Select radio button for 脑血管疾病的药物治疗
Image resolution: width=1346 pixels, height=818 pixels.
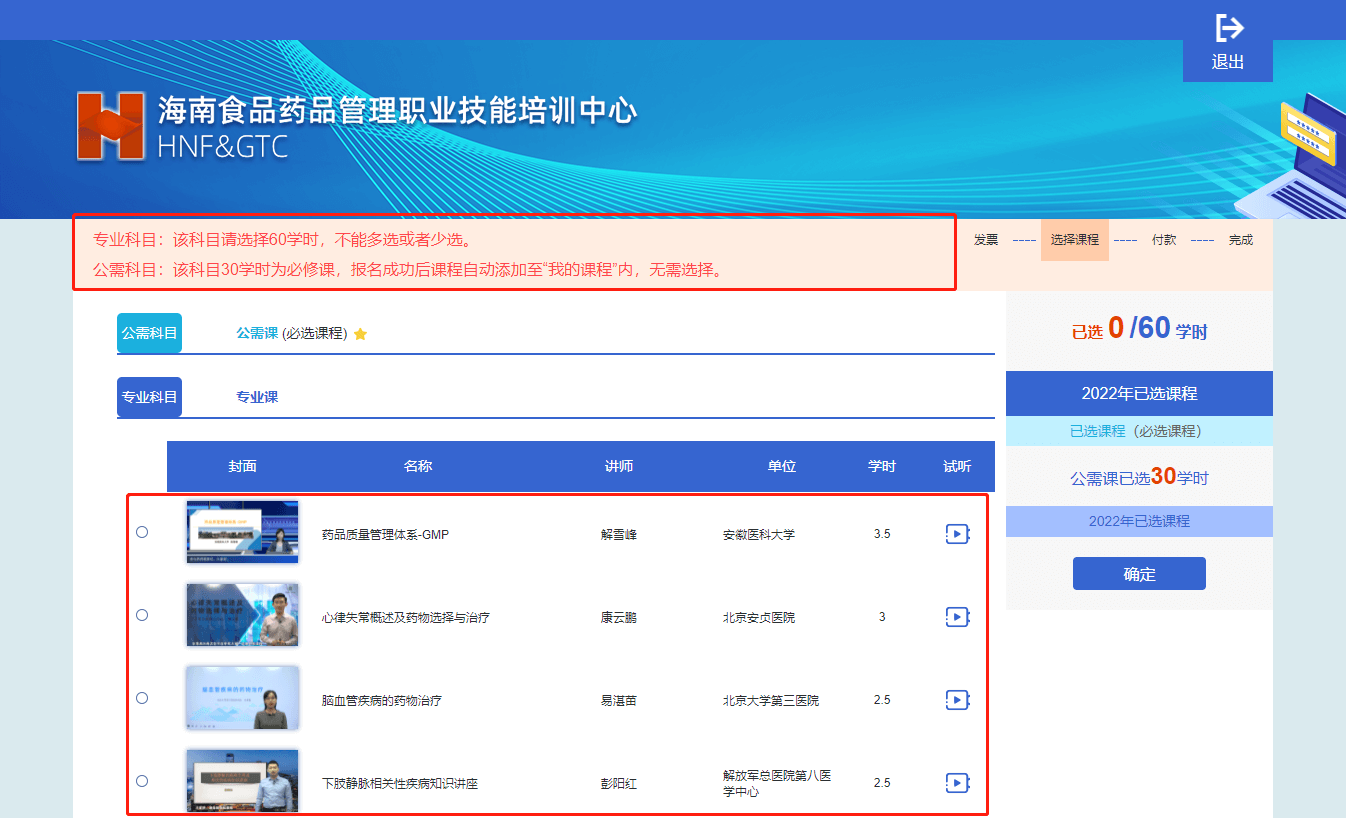coord(142,698)
